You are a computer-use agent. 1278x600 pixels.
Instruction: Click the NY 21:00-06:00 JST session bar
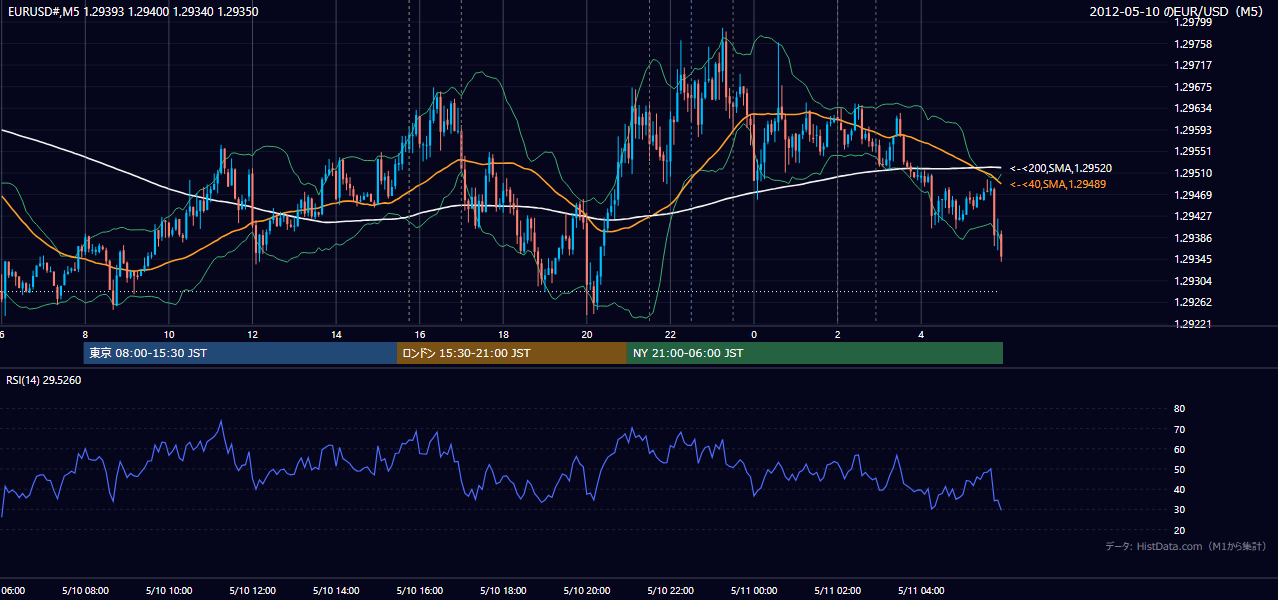[815, 353]
